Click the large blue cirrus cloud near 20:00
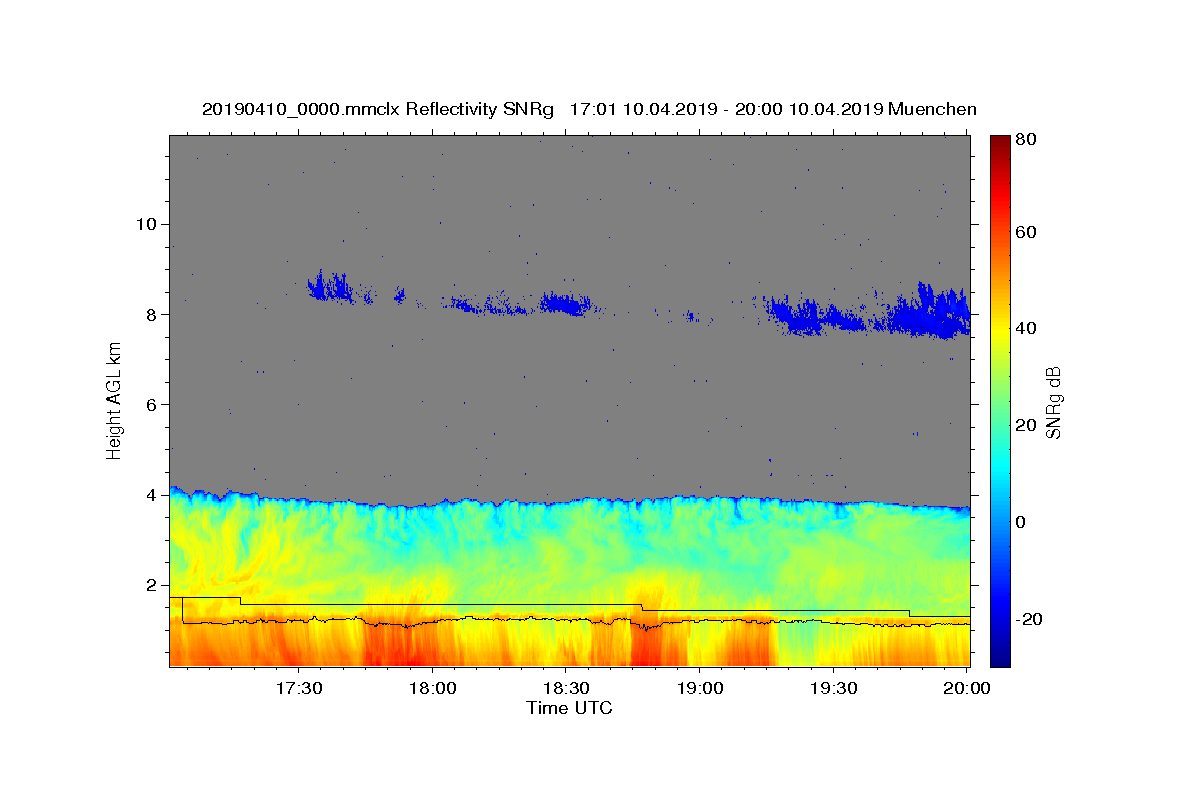Image resolution: width=1200 pixels, height=800 pixels. [x=930, y=313]
